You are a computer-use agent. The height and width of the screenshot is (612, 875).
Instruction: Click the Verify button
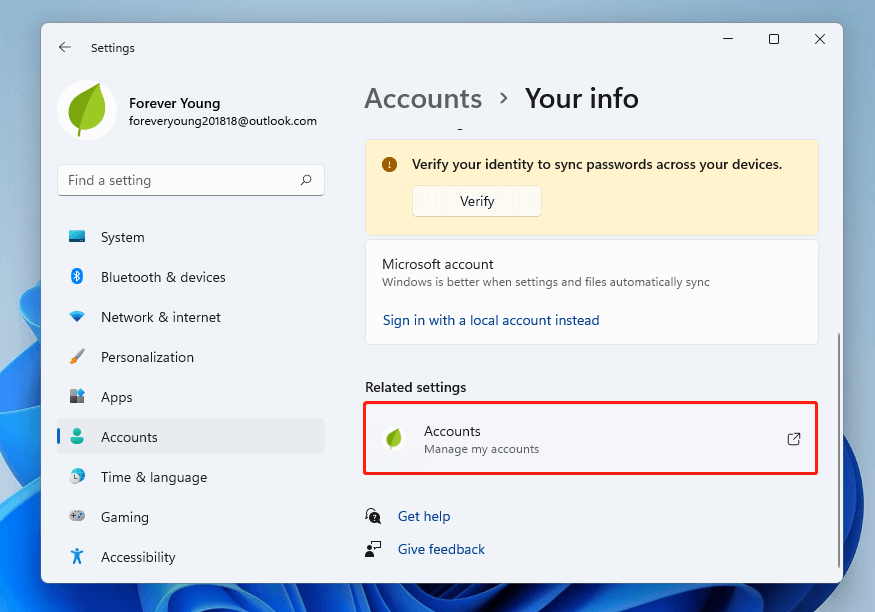pos(477,201)
